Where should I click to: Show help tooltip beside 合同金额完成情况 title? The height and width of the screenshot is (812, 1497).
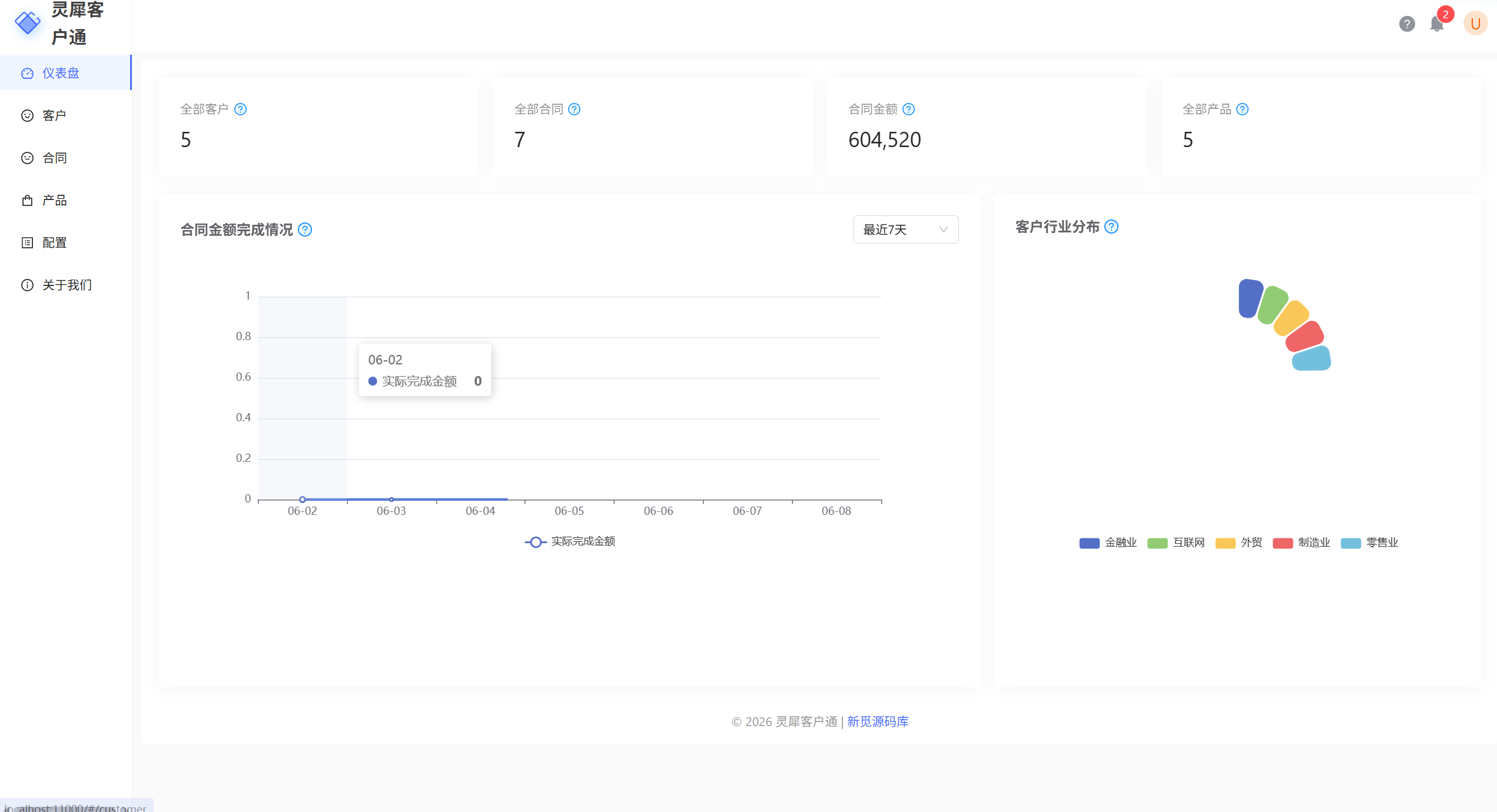click(x=305, y=229)
